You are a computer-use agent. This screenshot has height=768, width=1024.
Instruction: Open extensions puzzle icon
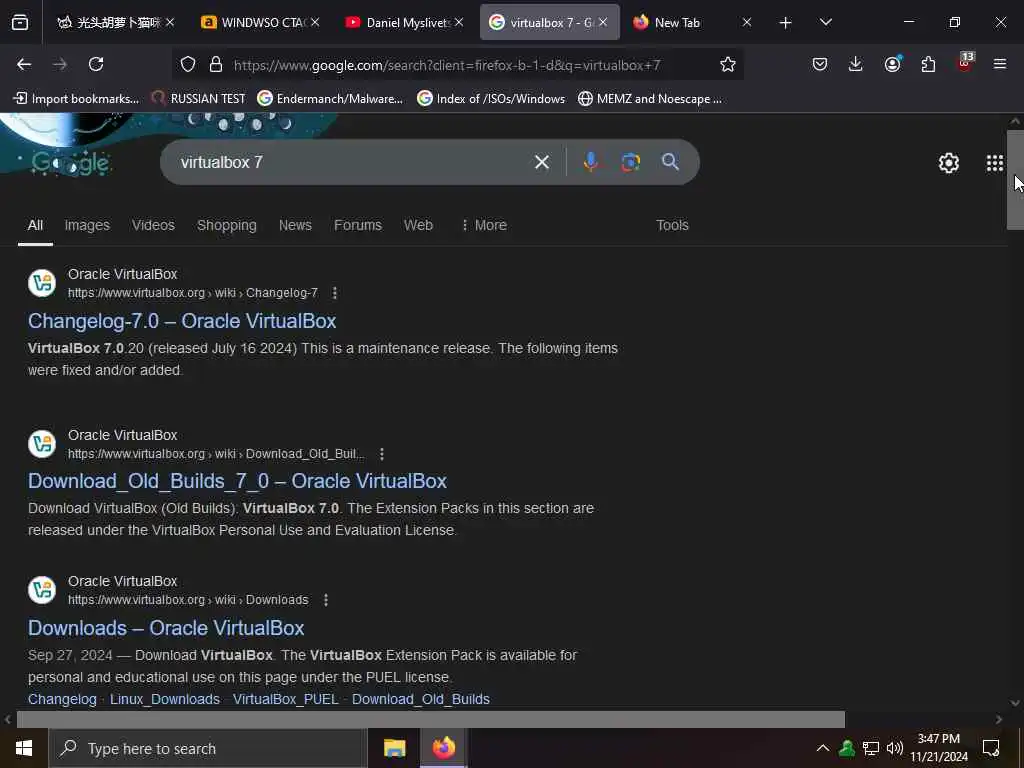click(928, 64)
